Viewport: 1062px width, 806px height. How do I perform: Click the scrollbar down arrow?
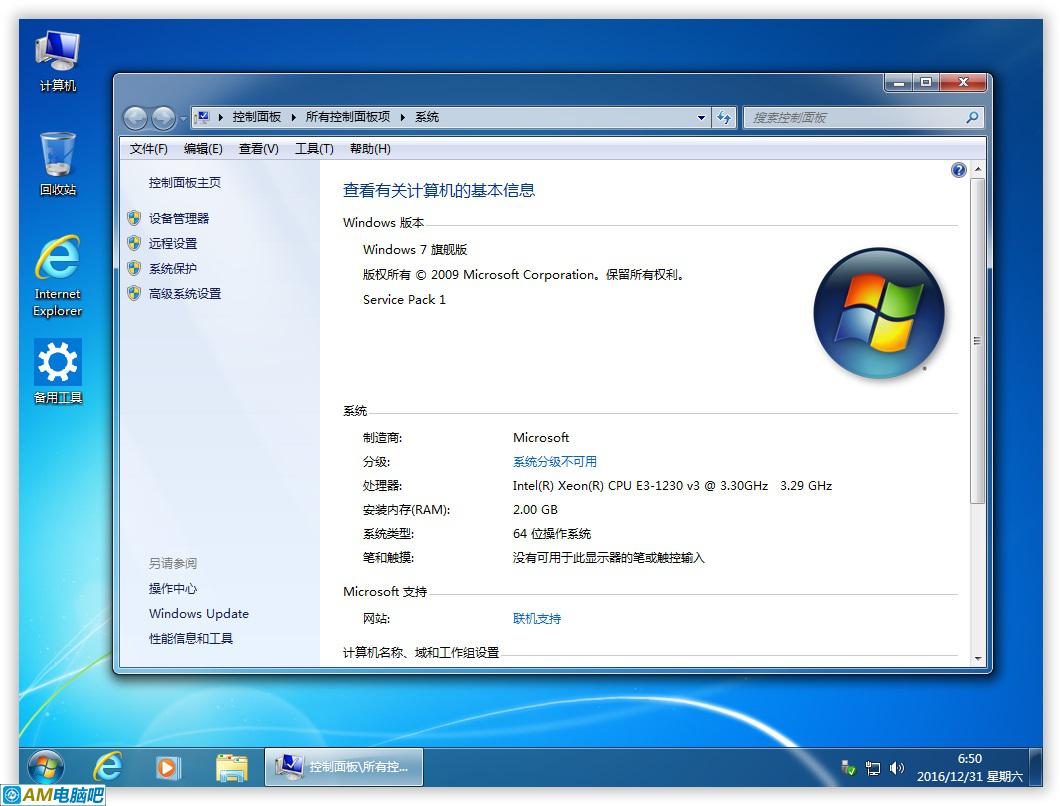pyautogui.click(x=977, y=658)
